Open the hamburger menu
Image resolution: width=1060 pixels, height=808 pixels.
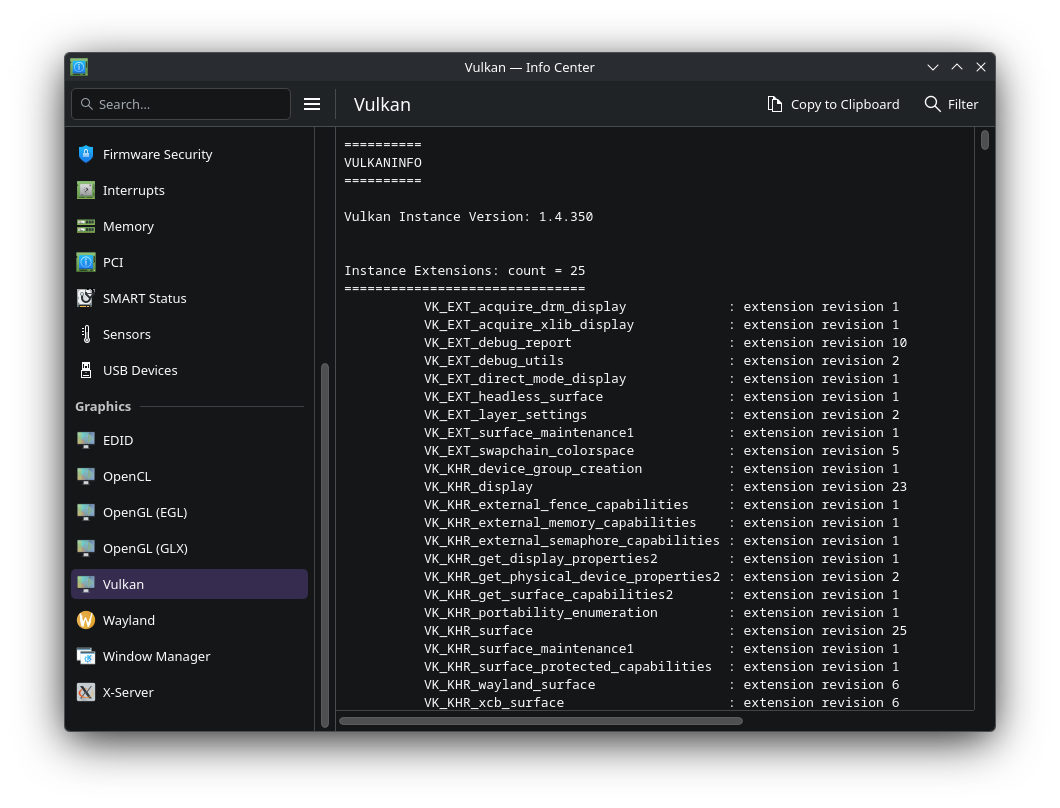coord(312,104)
